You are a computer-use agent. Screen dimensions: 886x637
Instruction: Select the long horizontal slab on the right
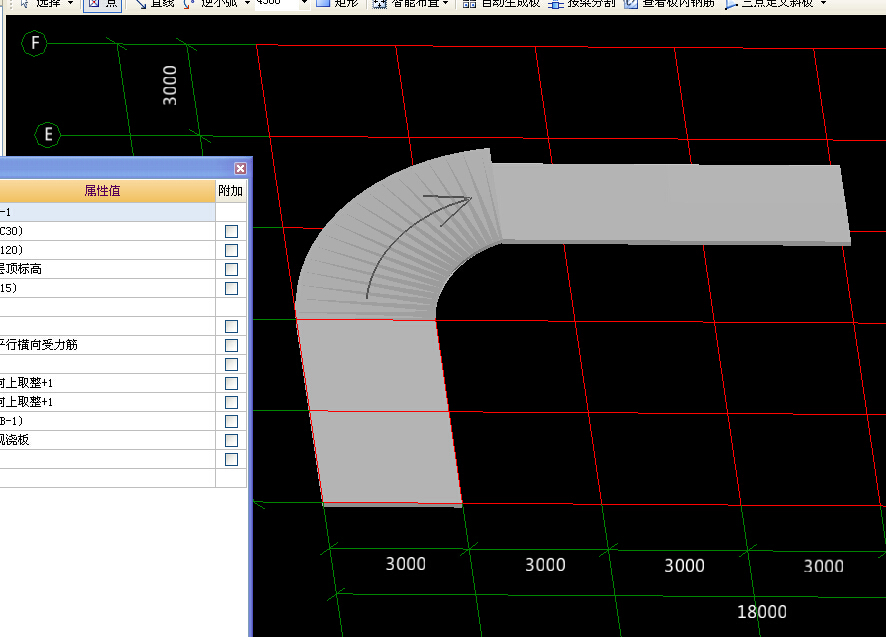670,203
